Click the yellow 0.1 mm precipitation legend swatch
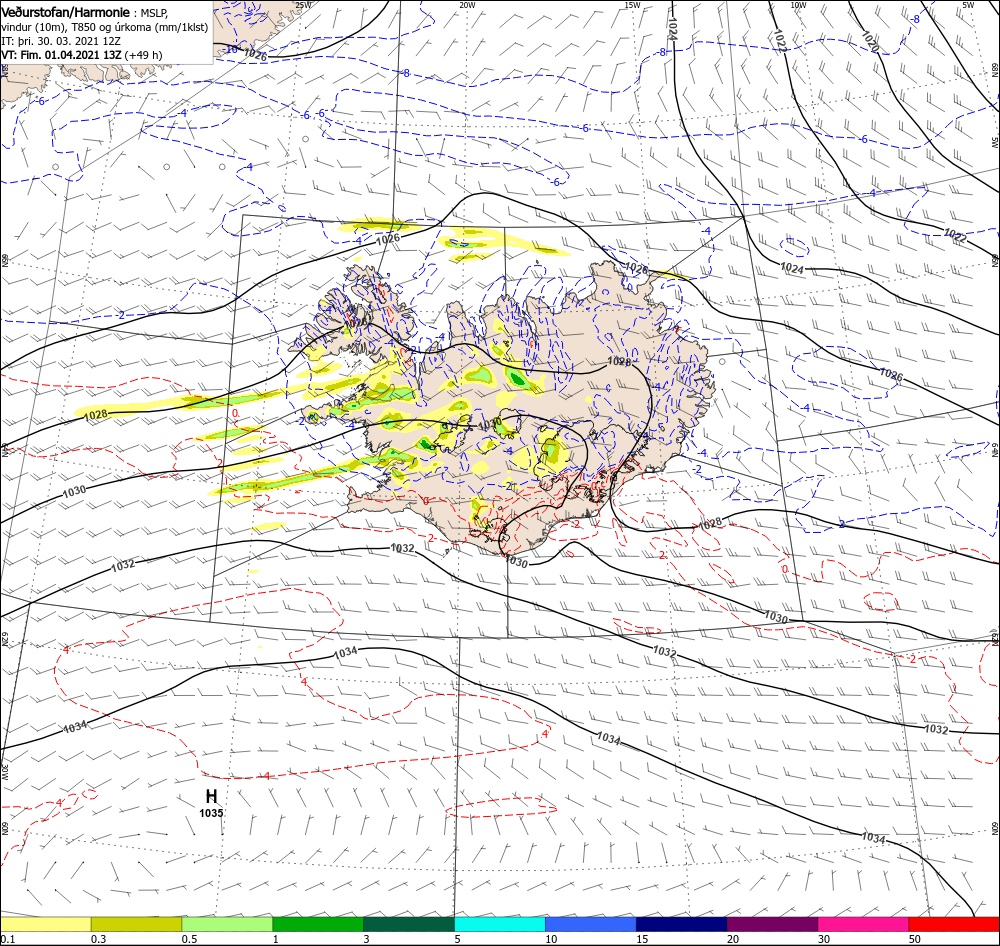 pos(45,924)
